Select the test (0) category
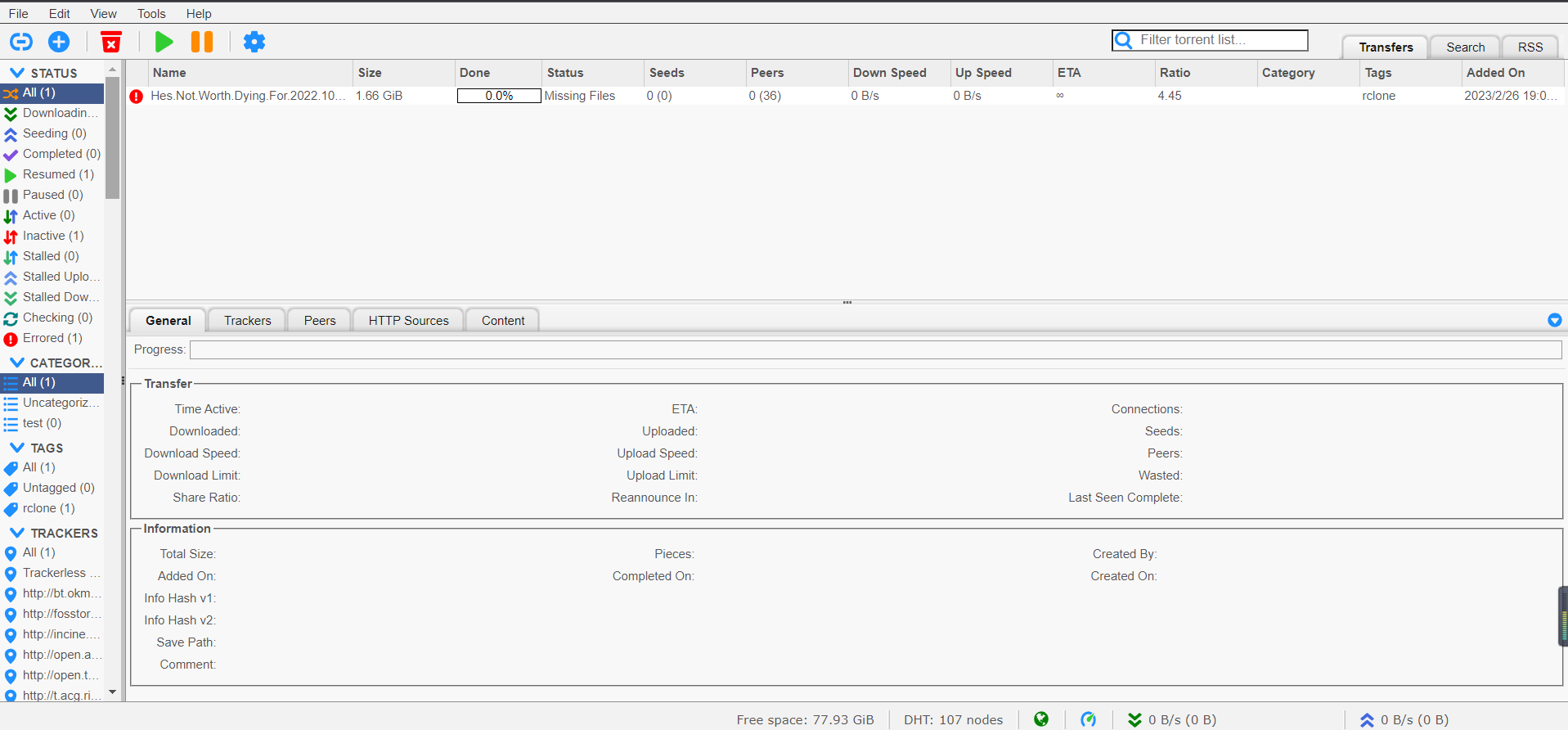The height and width of the screenshot is (730, 1568). tap(52, 423)
